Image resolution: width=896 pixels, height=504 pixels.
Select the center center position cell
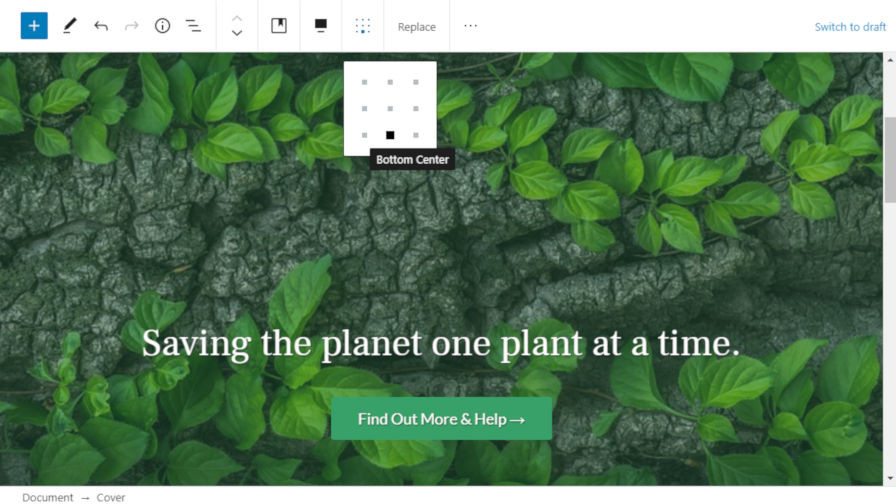click(390, 108)
